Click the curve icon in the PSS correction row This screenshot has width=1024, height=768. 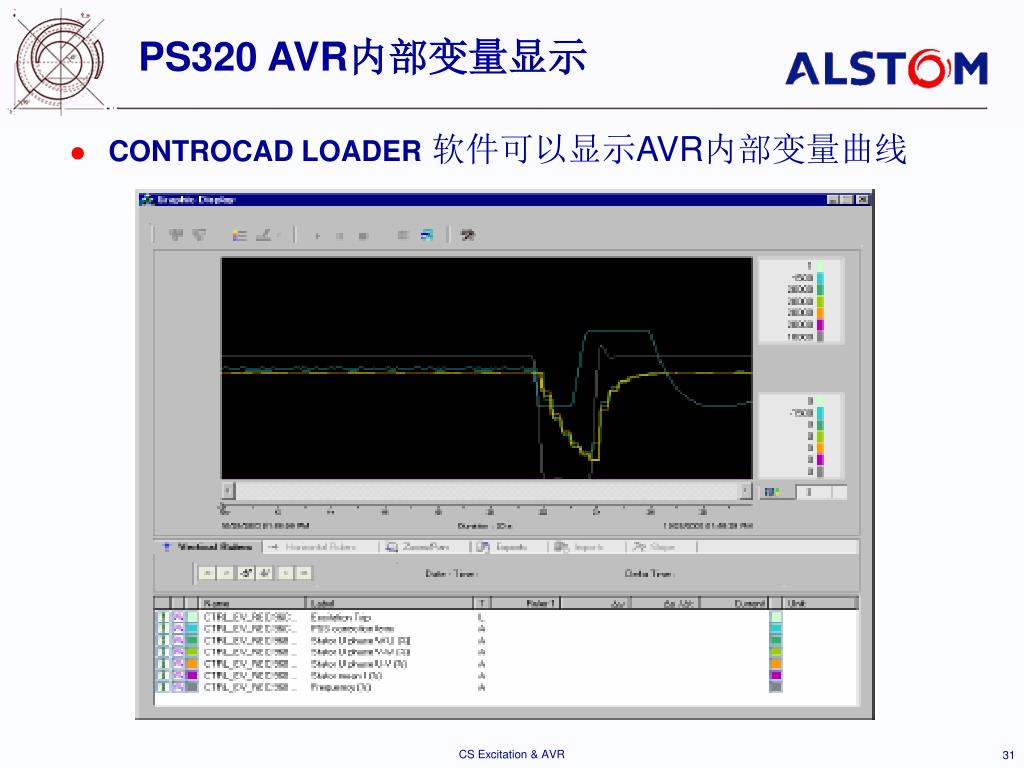pos(178,629)
